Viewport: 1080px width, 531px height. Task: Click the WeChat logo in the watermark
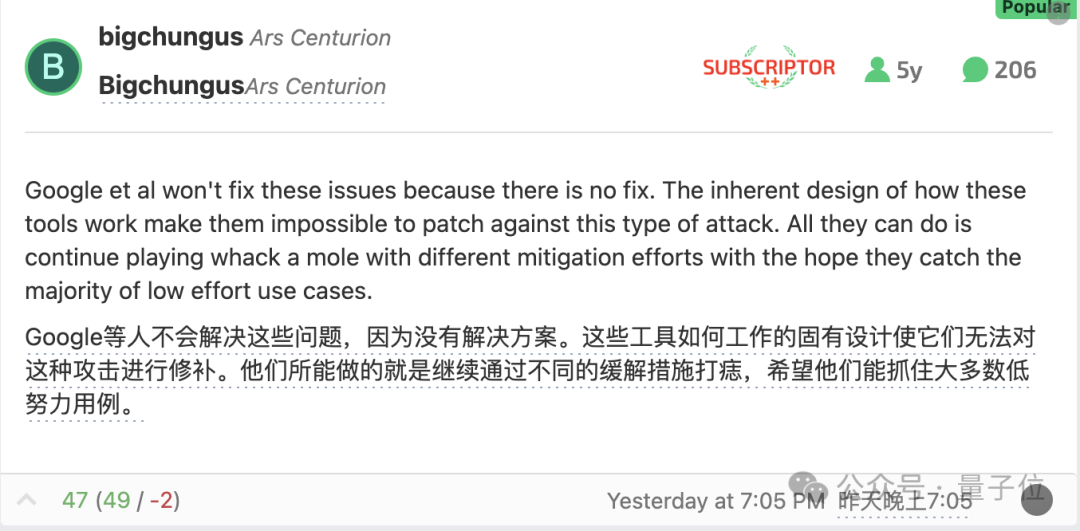click(811, 489)
